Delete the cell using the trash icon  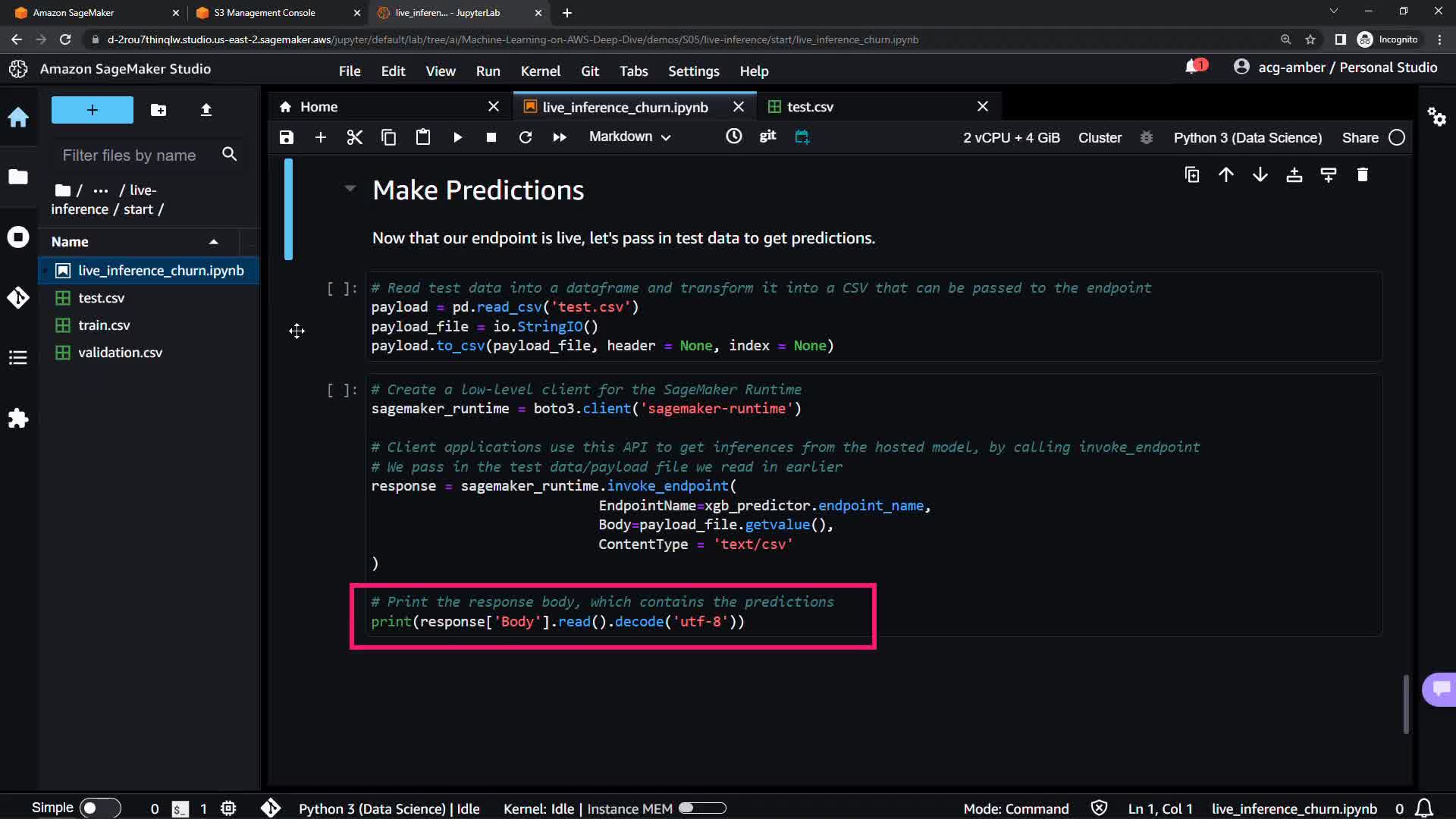point(1362,175)
